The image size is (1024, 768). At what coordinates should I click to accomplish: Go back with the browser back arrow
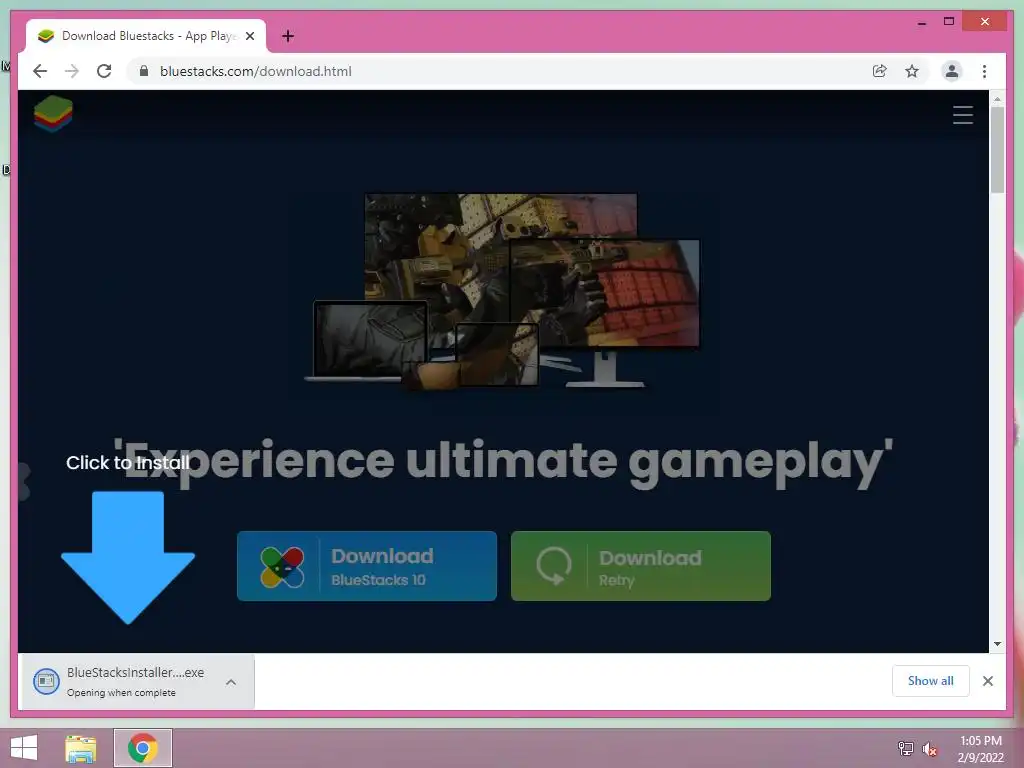40,71
